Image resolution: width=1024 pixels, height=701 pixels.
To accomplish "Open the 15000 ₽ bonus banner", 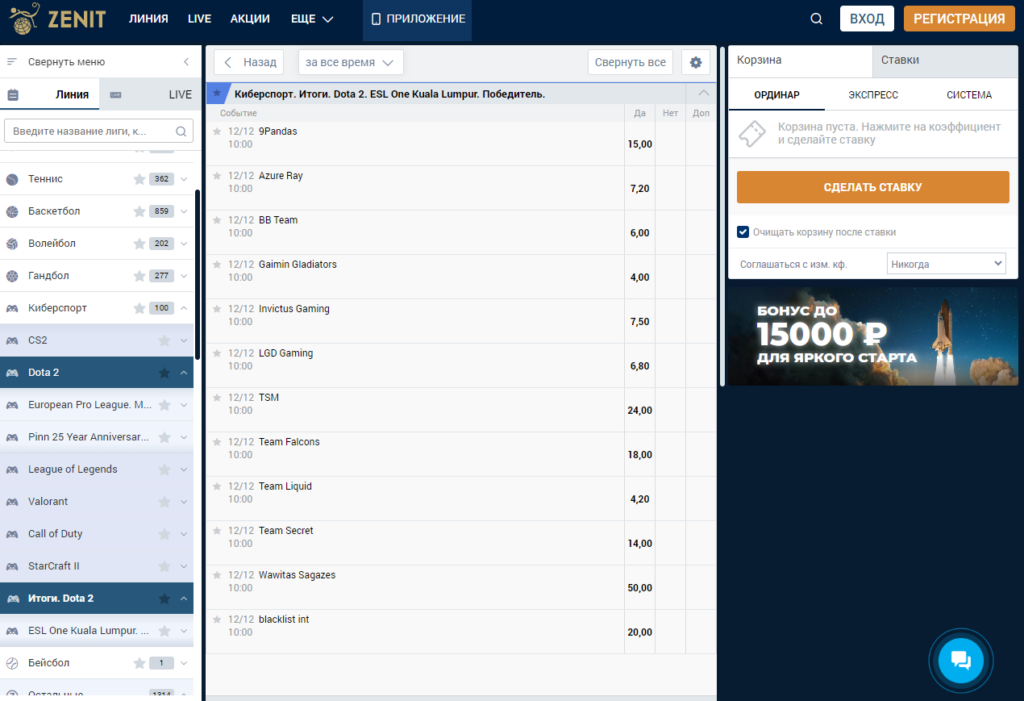I will point(872,336).
